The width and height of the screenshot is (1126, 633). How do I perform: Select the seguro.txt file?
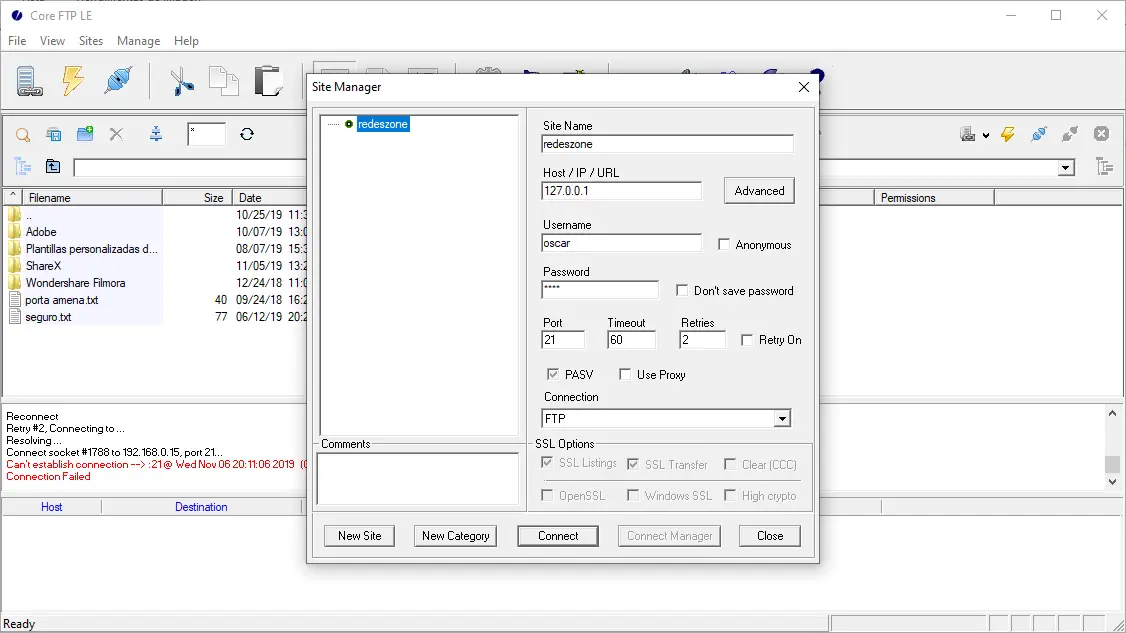coord(48,317)
